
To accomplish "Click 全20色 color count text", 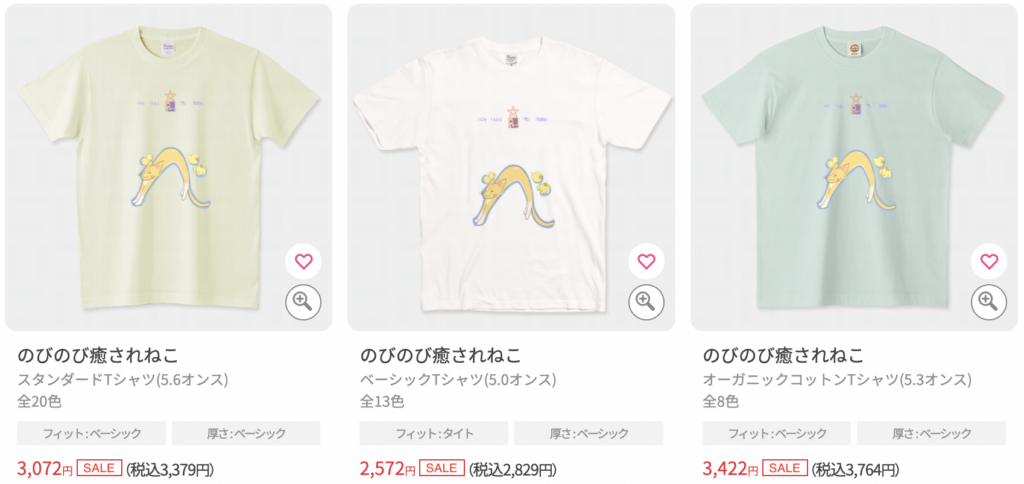I will pos(39,401).
